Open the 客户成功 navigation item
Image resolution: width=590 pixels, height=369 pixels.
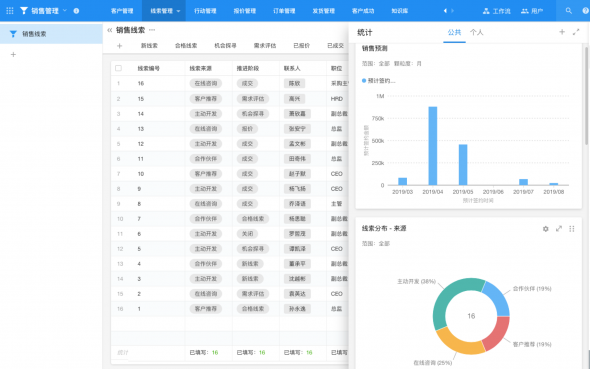pos(363,11)
